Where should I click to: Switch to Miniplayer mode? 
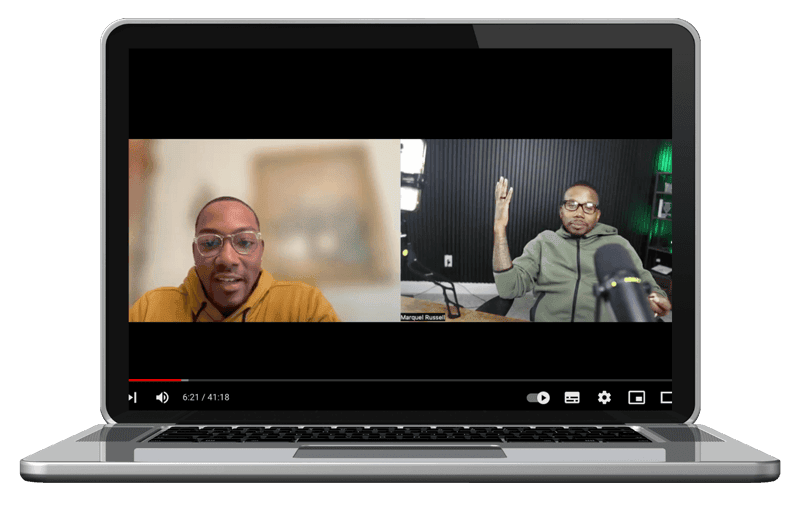636,397
